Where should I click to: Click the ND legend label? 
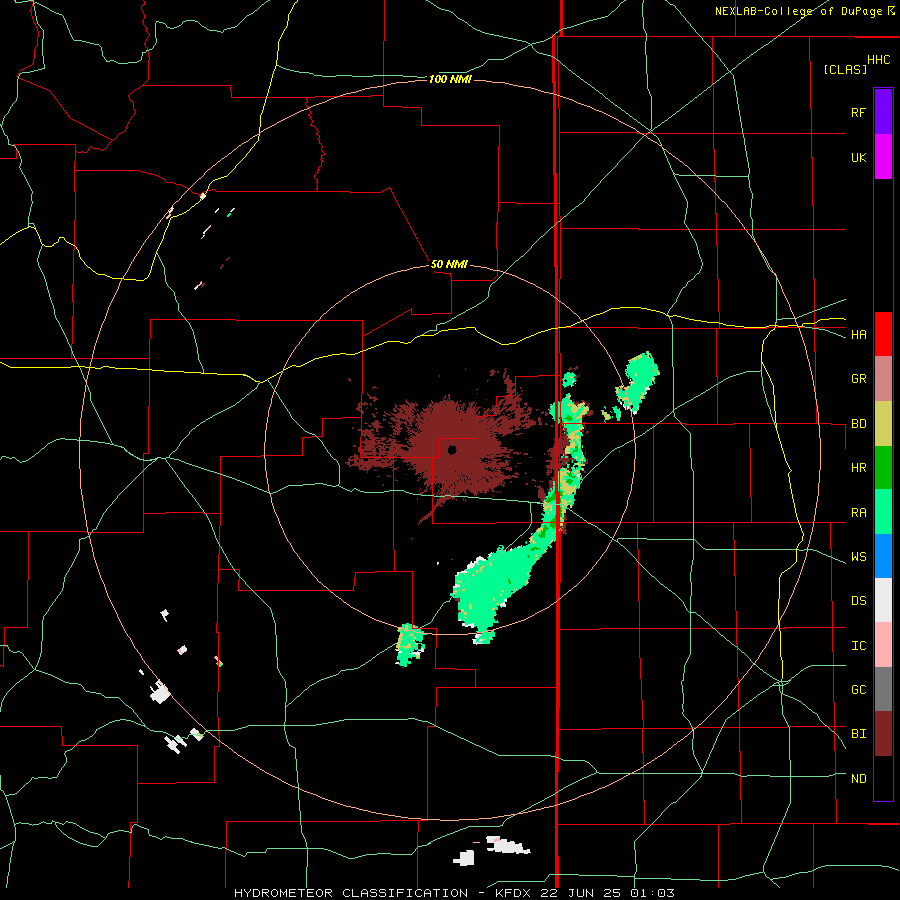click(858, 779)
